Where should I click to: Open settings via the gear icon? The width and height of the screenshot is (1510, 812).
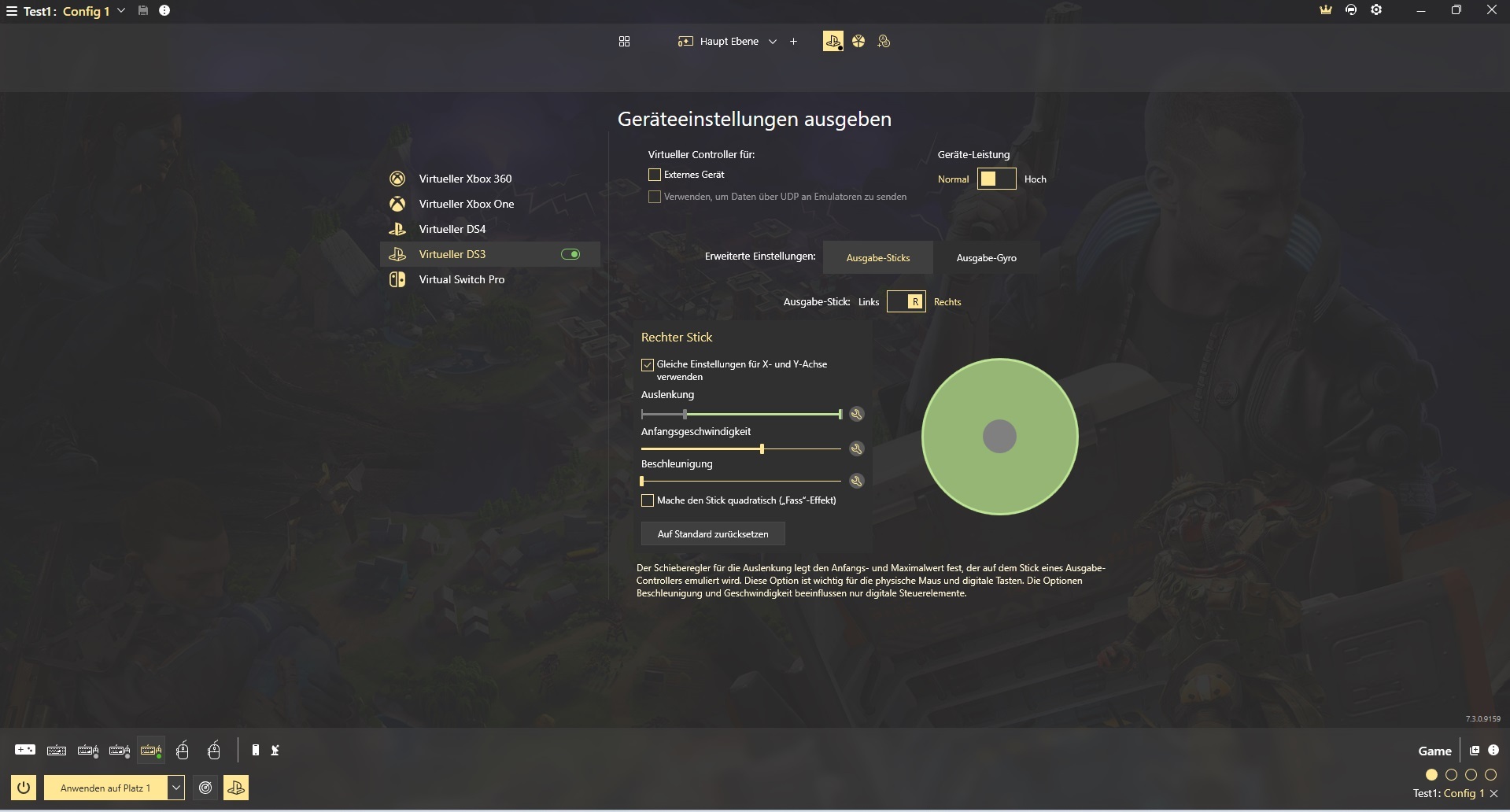1376,10
